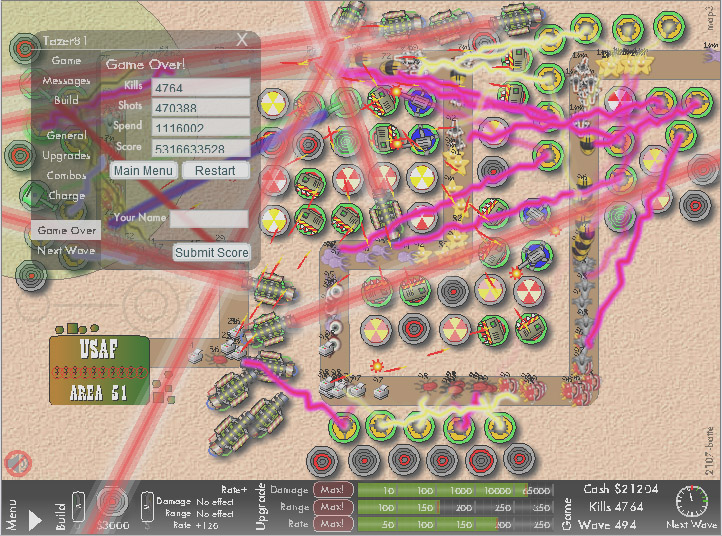Select the Charge menu entry
Screen dimensions: 722x536
tap(66, 196)
